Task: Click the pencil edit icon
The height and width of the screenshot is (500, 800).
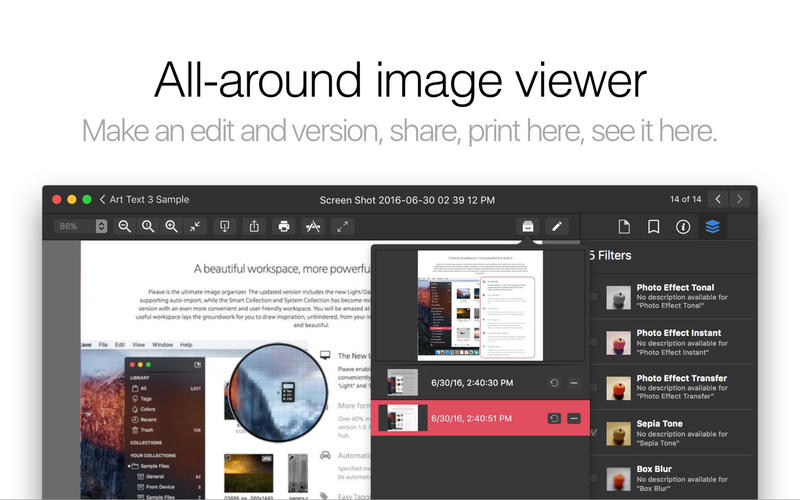Action: (557, 227)
